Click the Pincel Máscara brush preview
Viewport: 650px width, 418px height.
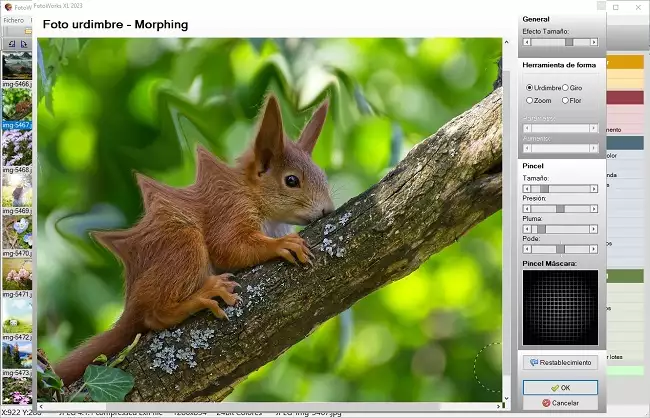click(560, 307)
